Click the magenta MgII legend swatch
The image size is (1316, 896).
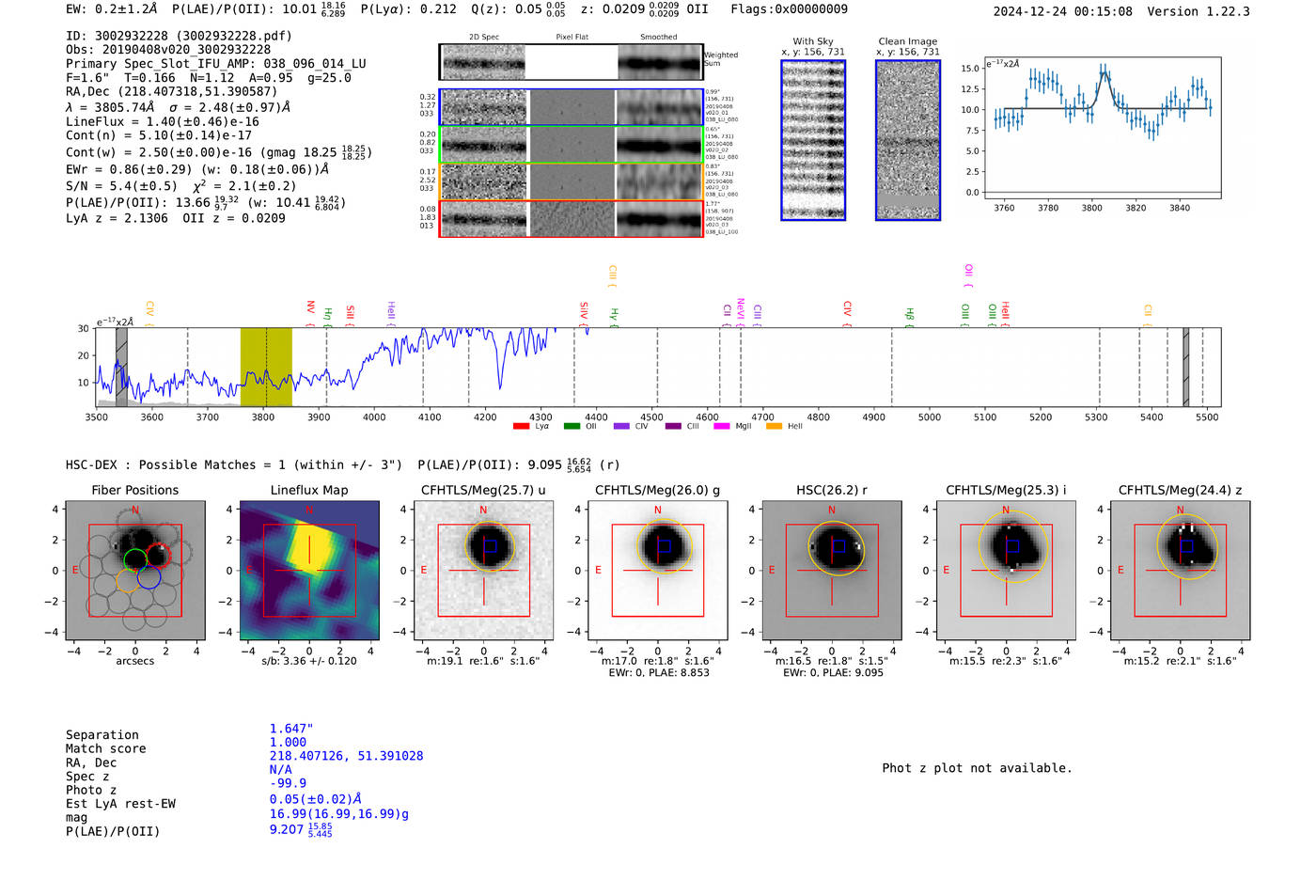pyautogui.click(x=722, y=426)
